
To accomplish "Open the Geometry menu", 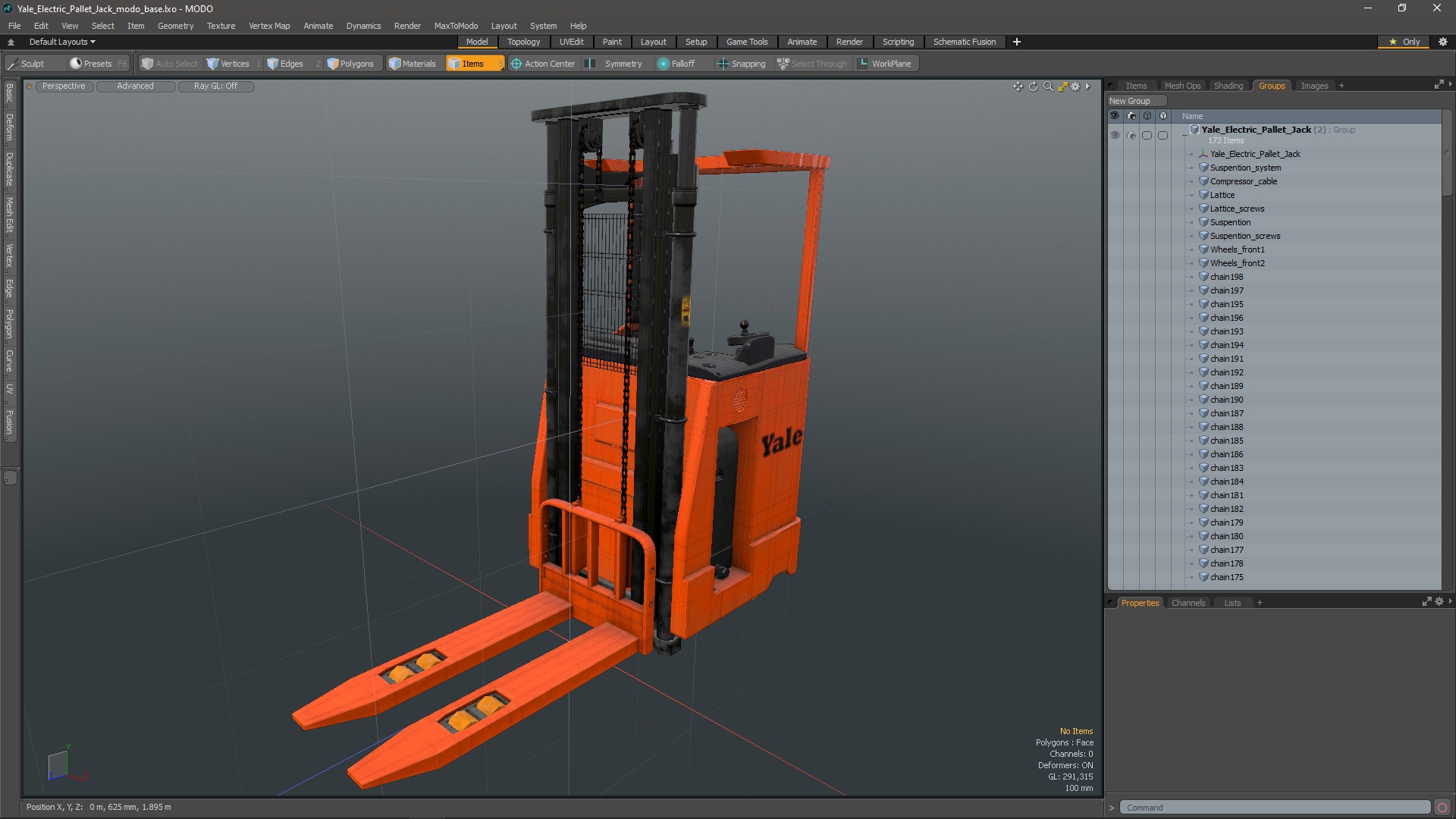I will tap(175, 26).
